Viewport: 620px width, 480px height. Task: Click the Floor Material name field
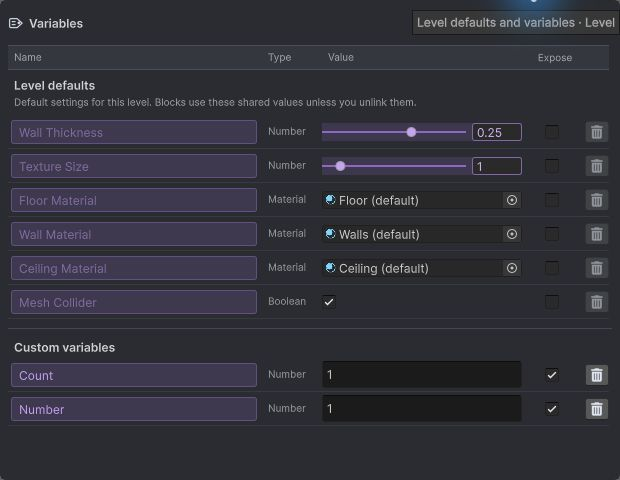134,200
